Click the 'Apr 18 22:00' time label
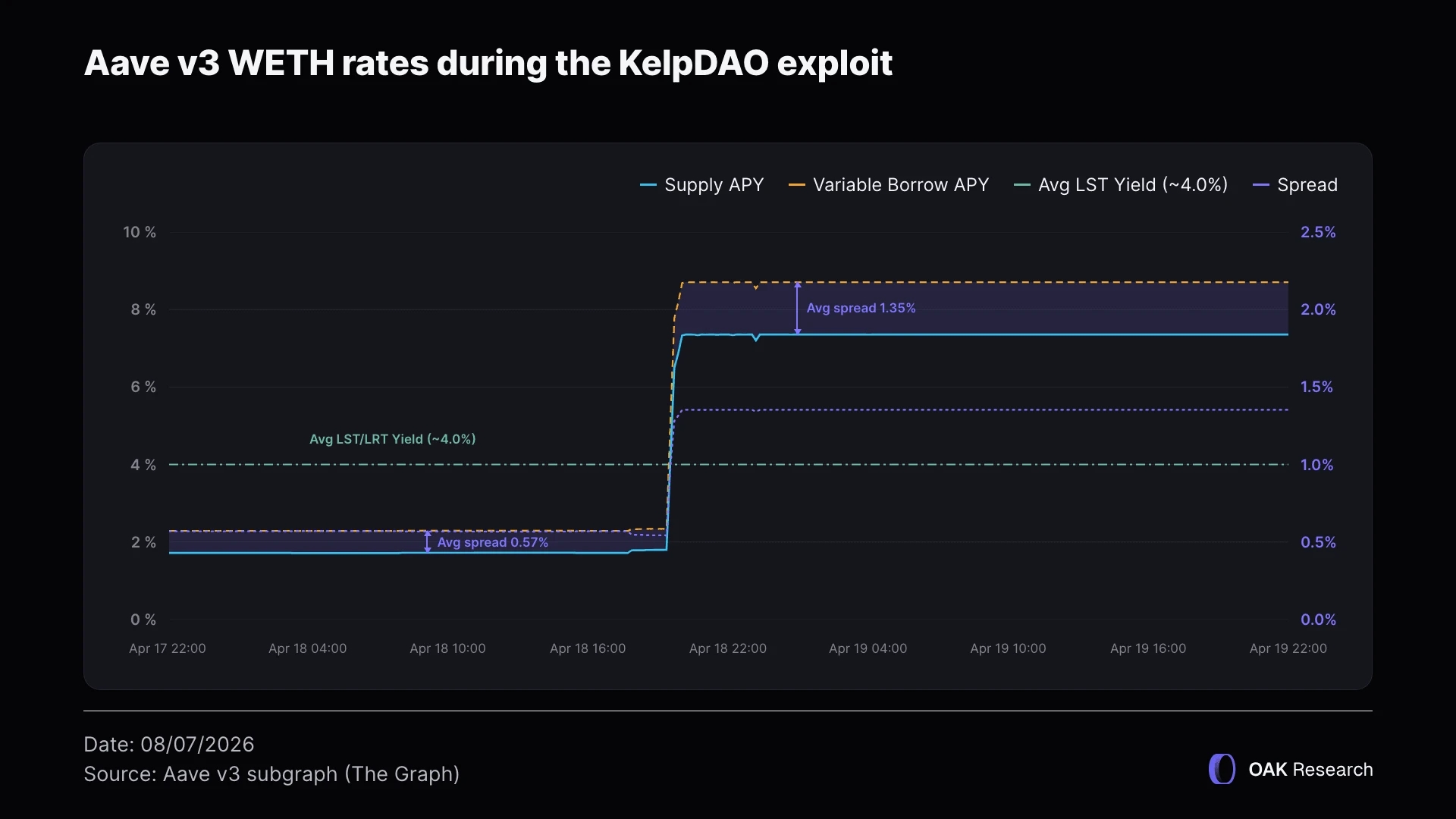1456x819 pixels. click(728, 648)
